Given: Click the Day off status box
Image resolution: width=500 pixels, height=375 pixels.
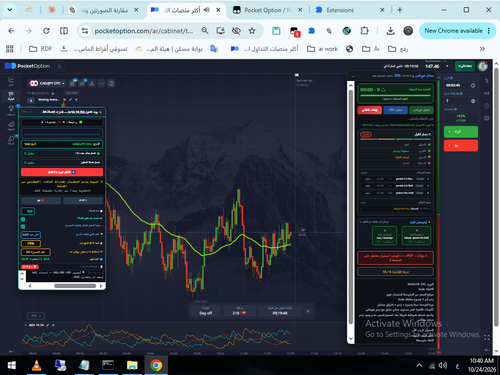Looking at the screenshot, I should [x=205, y=311].
